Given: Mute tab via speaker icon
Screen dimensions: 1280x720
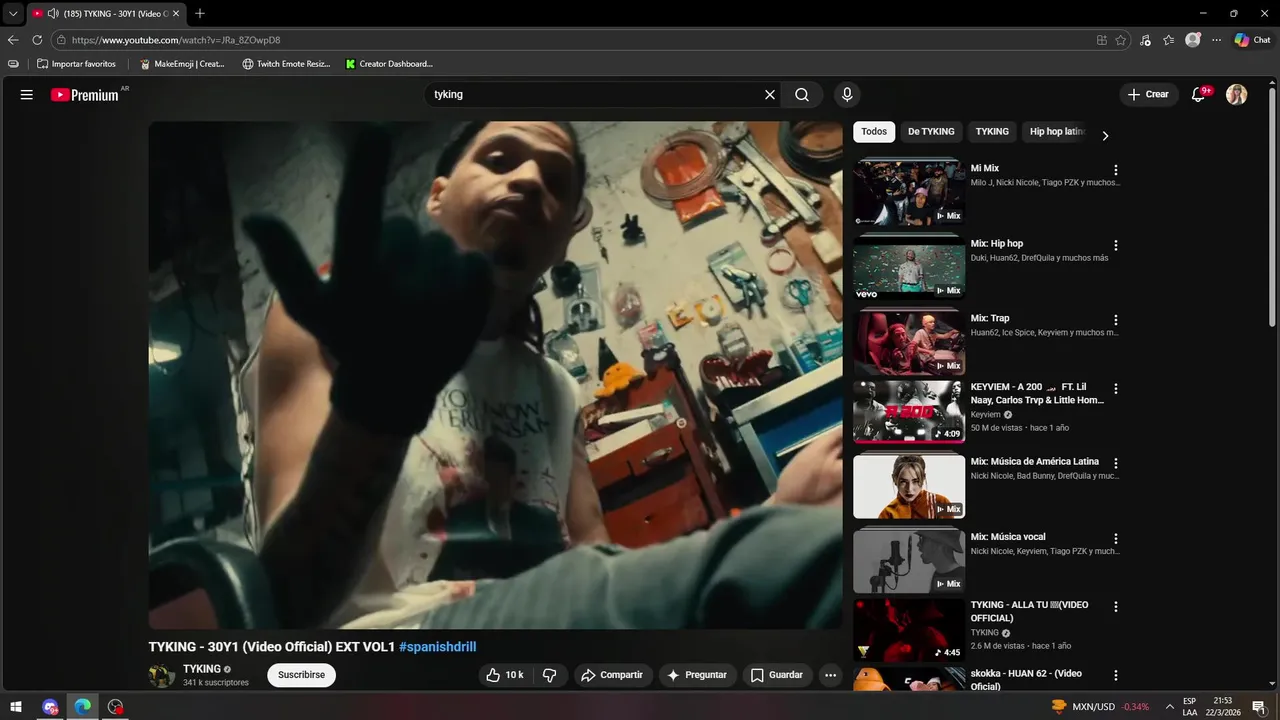Looking at the screenshot, I should tap(53, 13).
